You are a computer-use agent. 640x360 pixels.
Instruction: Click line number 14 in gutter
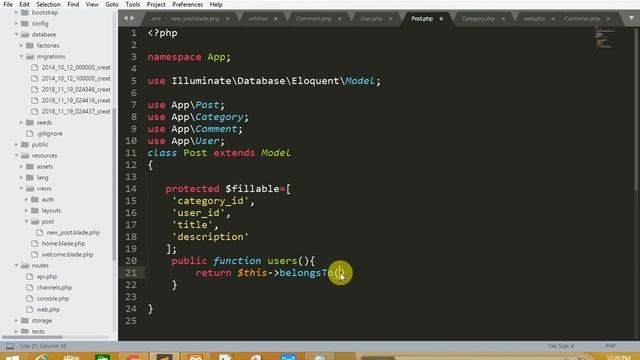point(131,189)
